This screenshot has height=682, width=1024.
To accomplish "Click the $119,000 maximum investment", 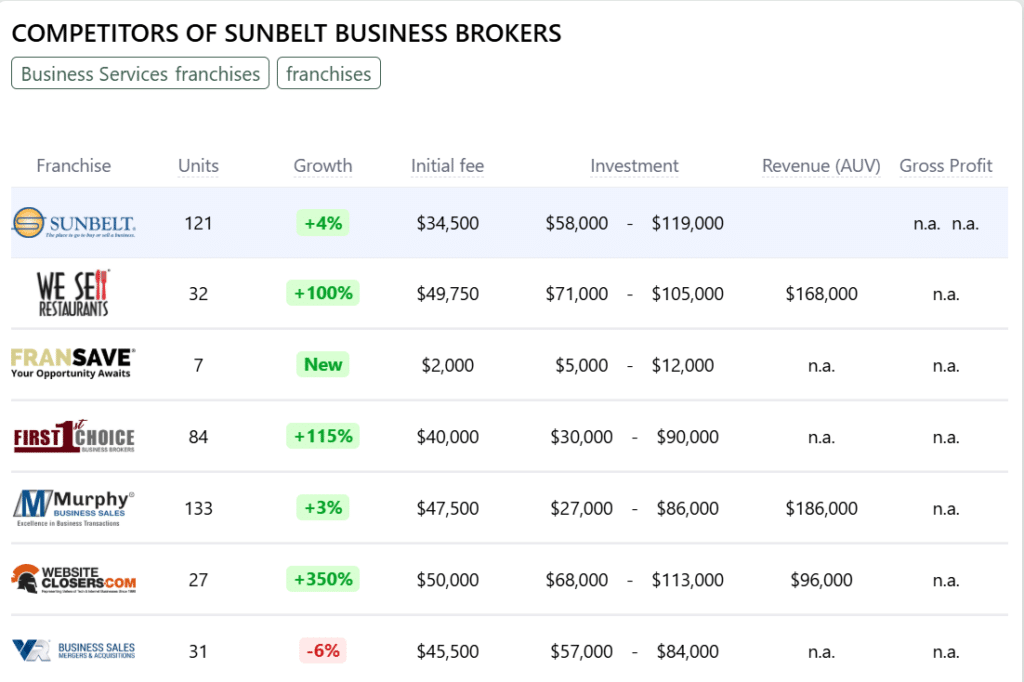I will [688, 223].
